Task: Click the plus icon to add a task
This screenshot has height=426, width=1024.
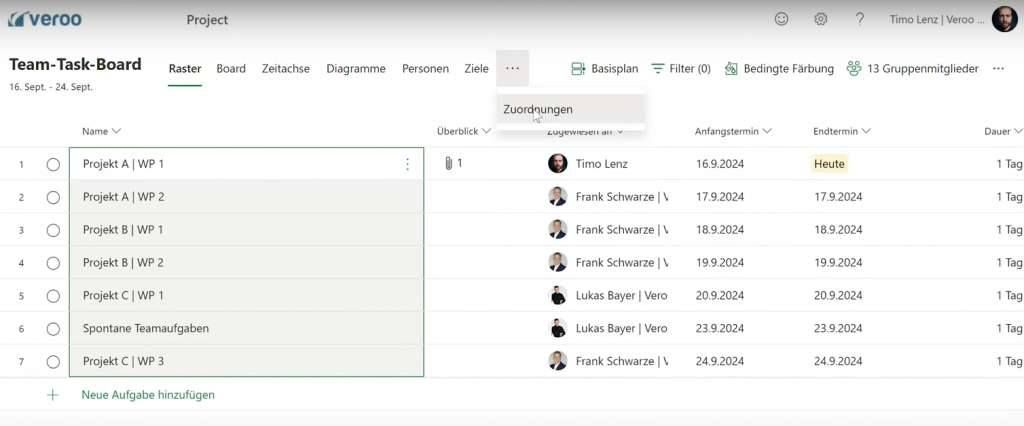Action: coord(53,395)
